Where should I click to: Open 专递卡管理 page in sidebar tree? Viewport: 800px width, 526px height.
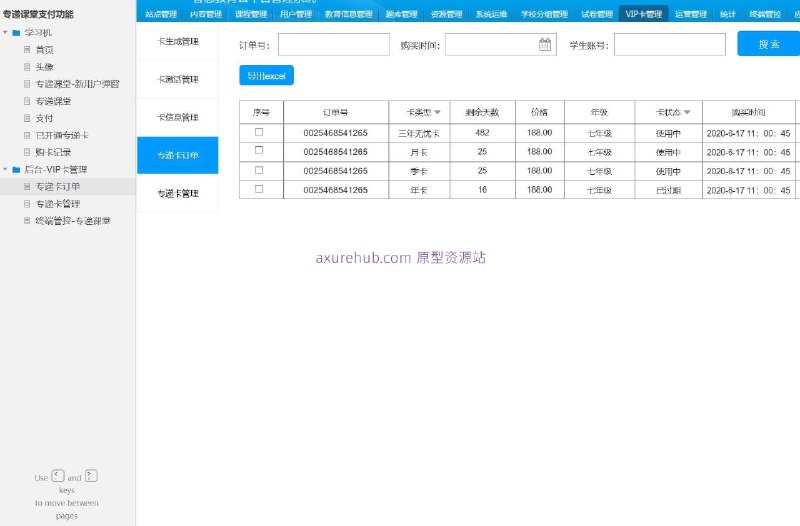tap(58, 204)
